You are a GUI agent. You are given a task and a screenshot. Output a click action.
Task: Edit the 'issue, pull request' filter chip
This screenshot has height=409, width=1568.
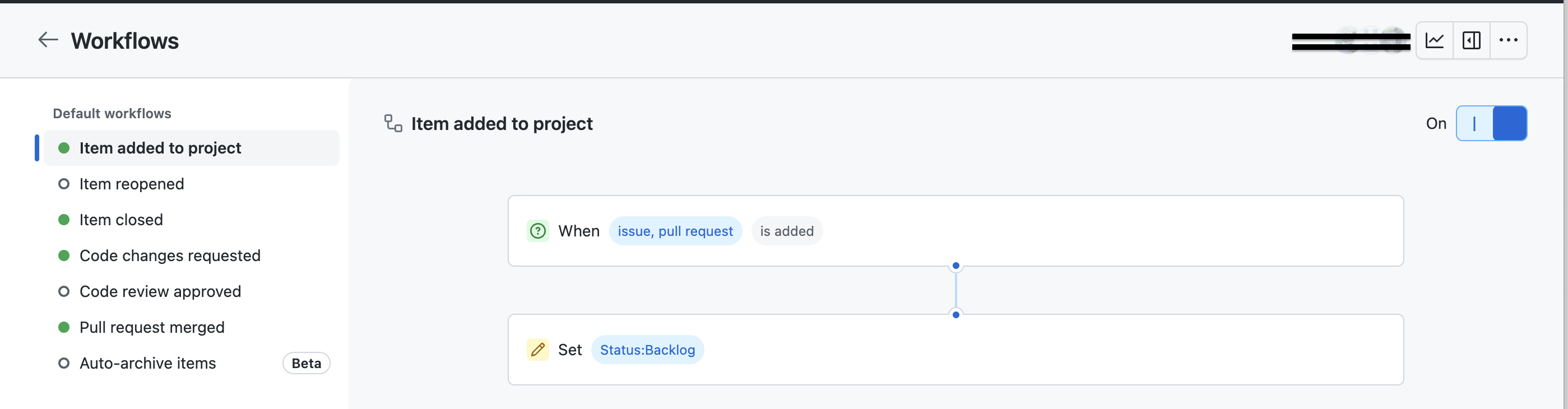(x=675, y=231)
